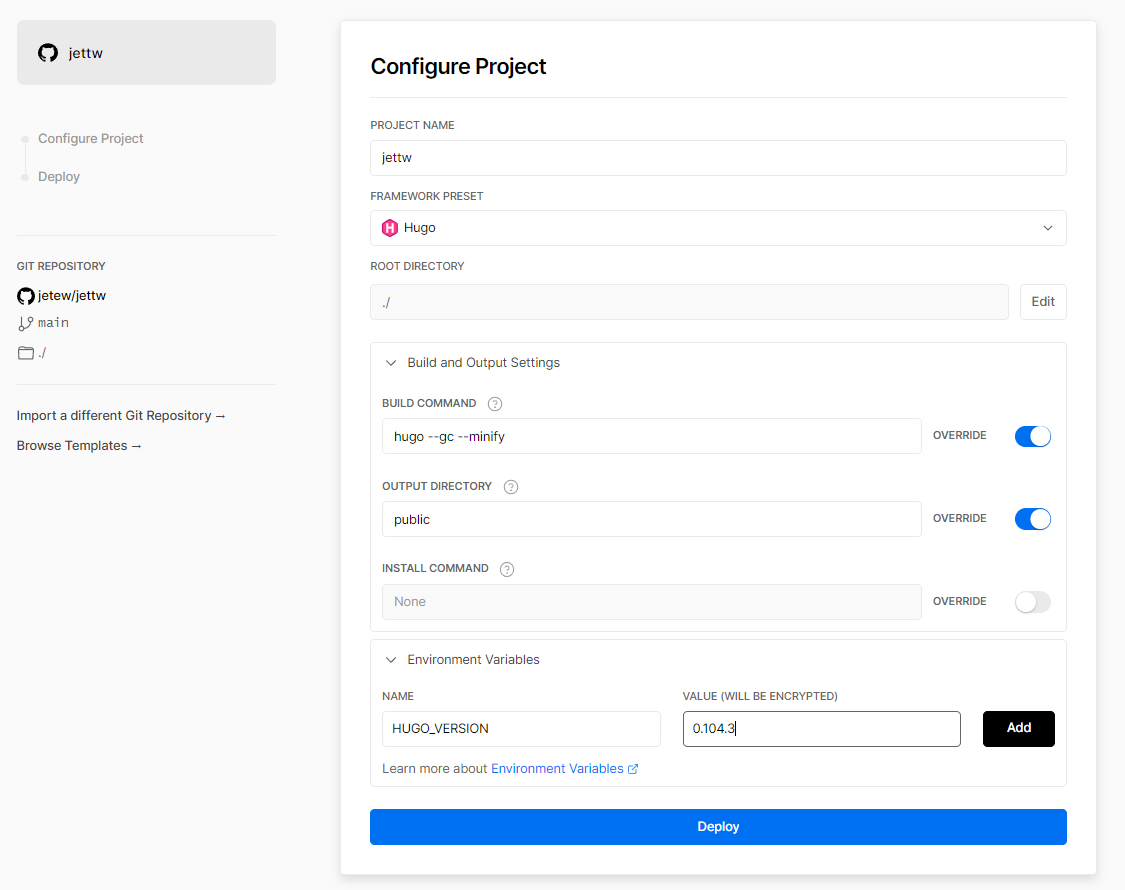The width and height of the screenshot is (1125, 890).
Task: Click GitHub icon next to jetew/jettw repository
Action: [x=26, y=296]
